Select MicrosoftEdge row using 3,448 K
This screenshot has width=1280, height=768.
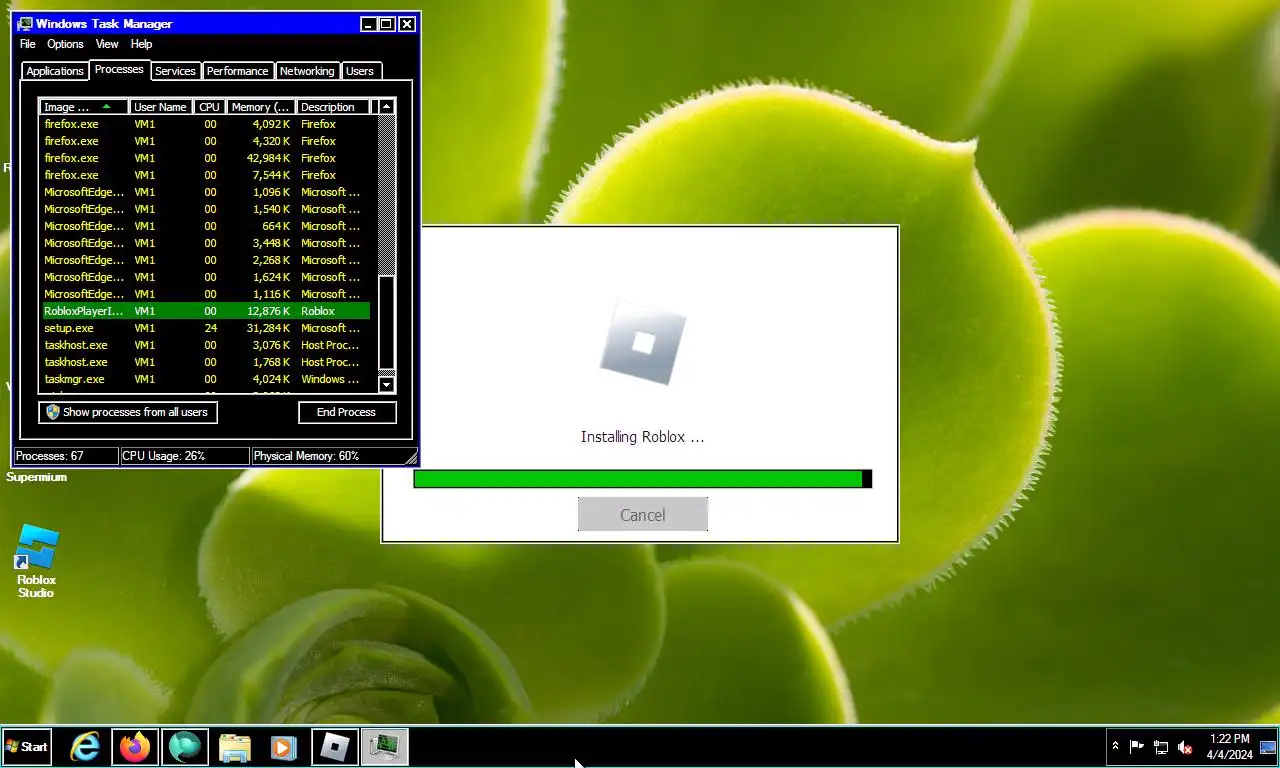[205, 243]
